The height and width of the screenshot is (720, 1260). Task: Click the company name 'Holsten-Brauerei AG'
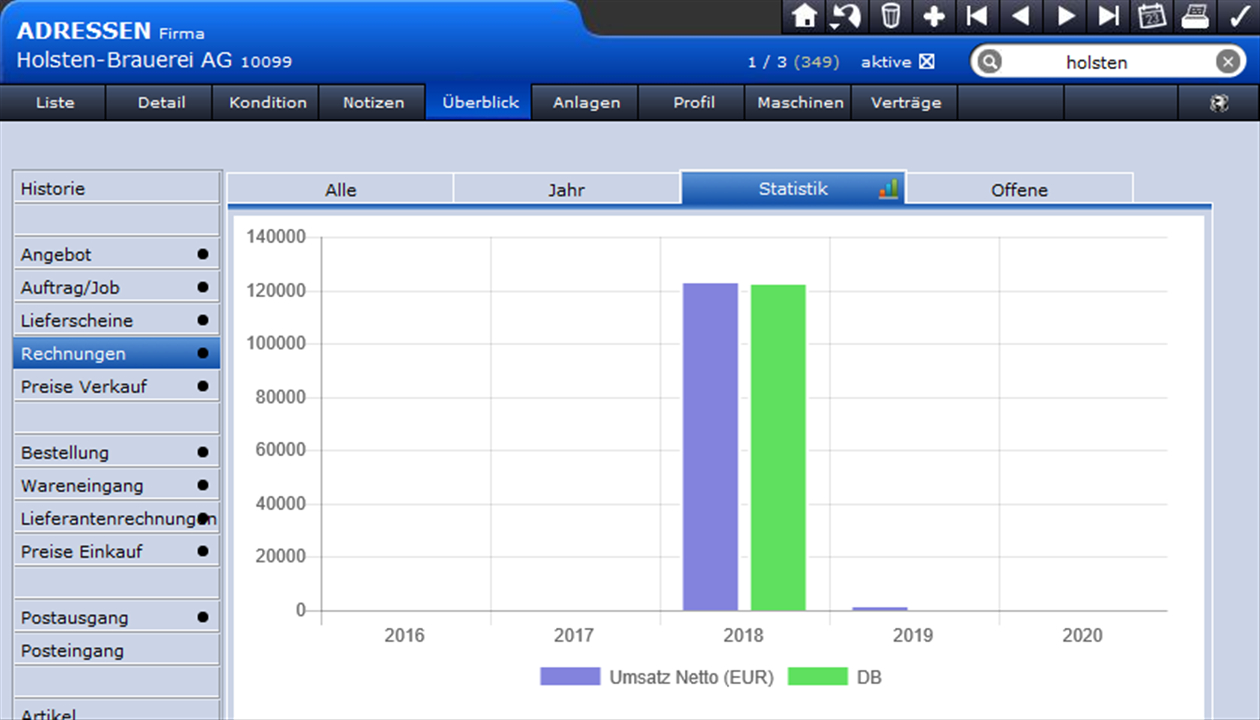click(124, 60)
